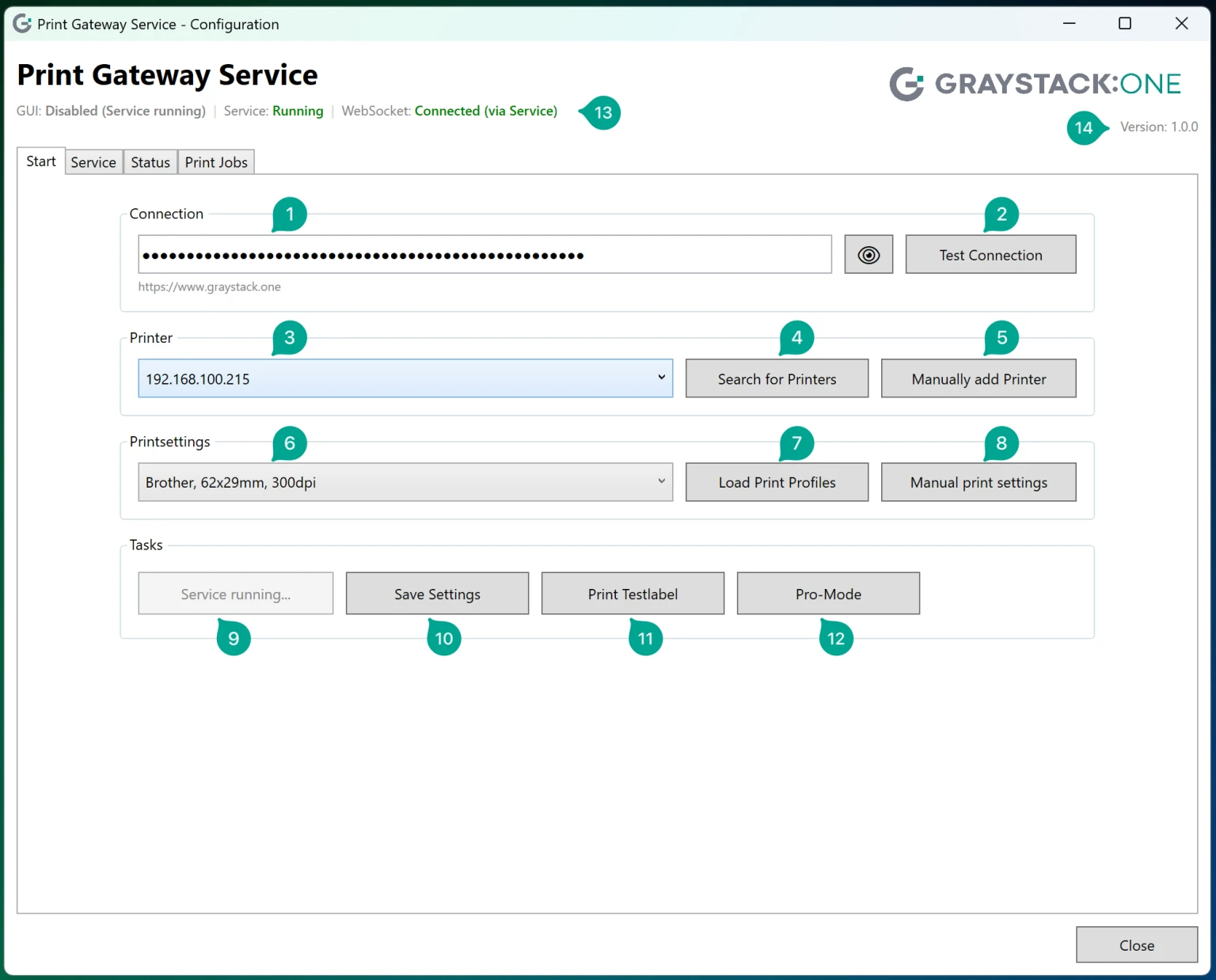The image size is (1216, 980).
Task: Go to the Print Jobs tab
Action: [216, 162]
